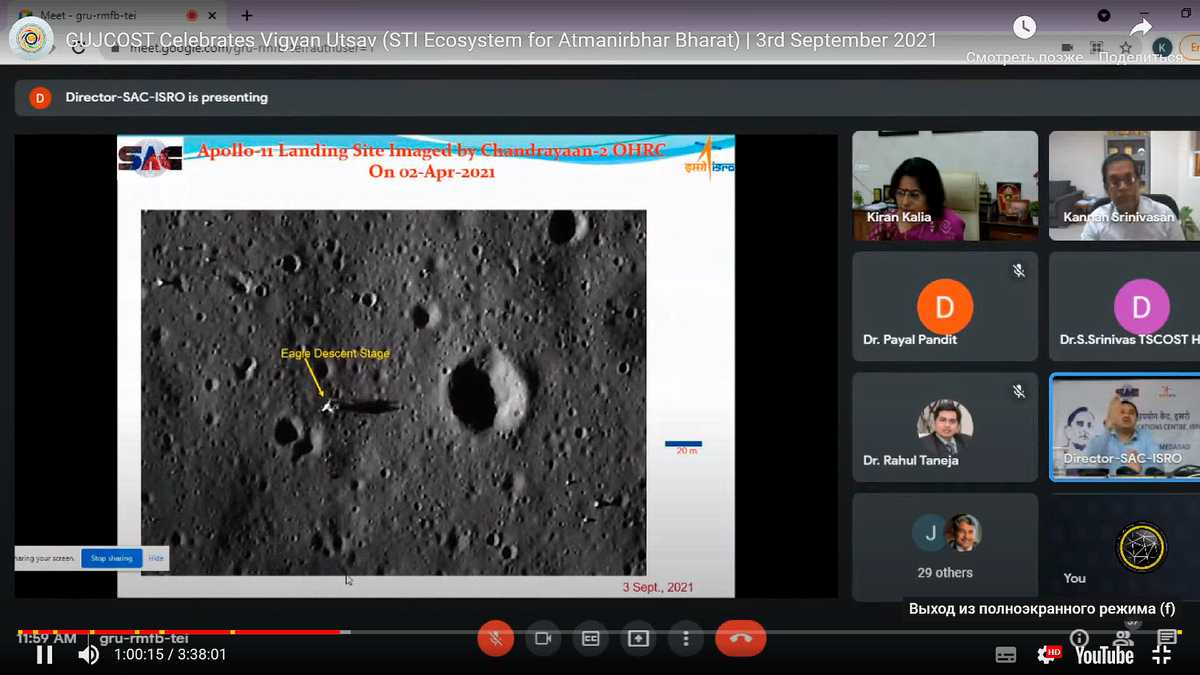Select Dr. Payal Pandit participant tile

[x=945, y=307]
